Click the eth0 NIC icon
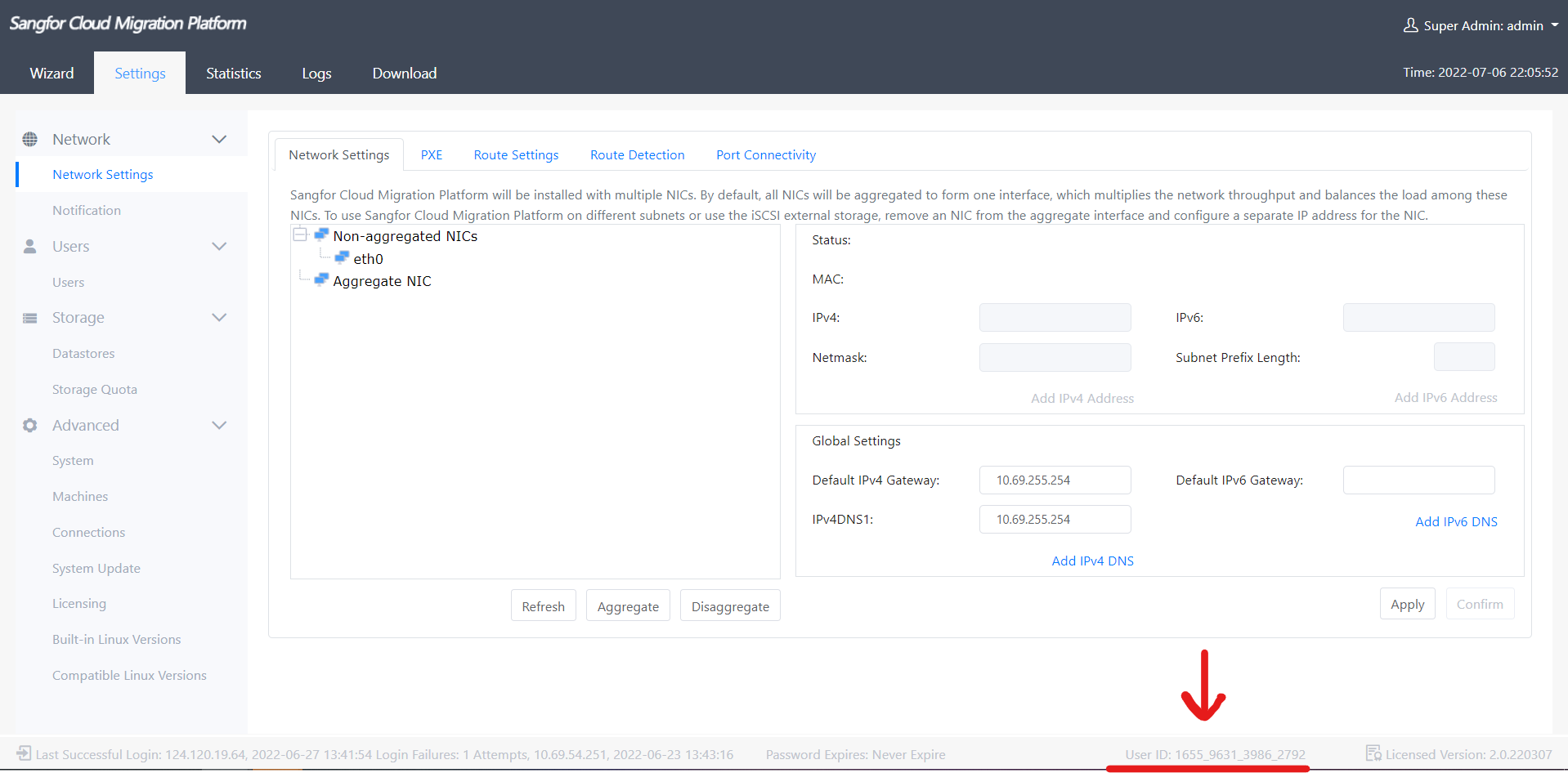The image size is (1568, 773). [342, 258]
